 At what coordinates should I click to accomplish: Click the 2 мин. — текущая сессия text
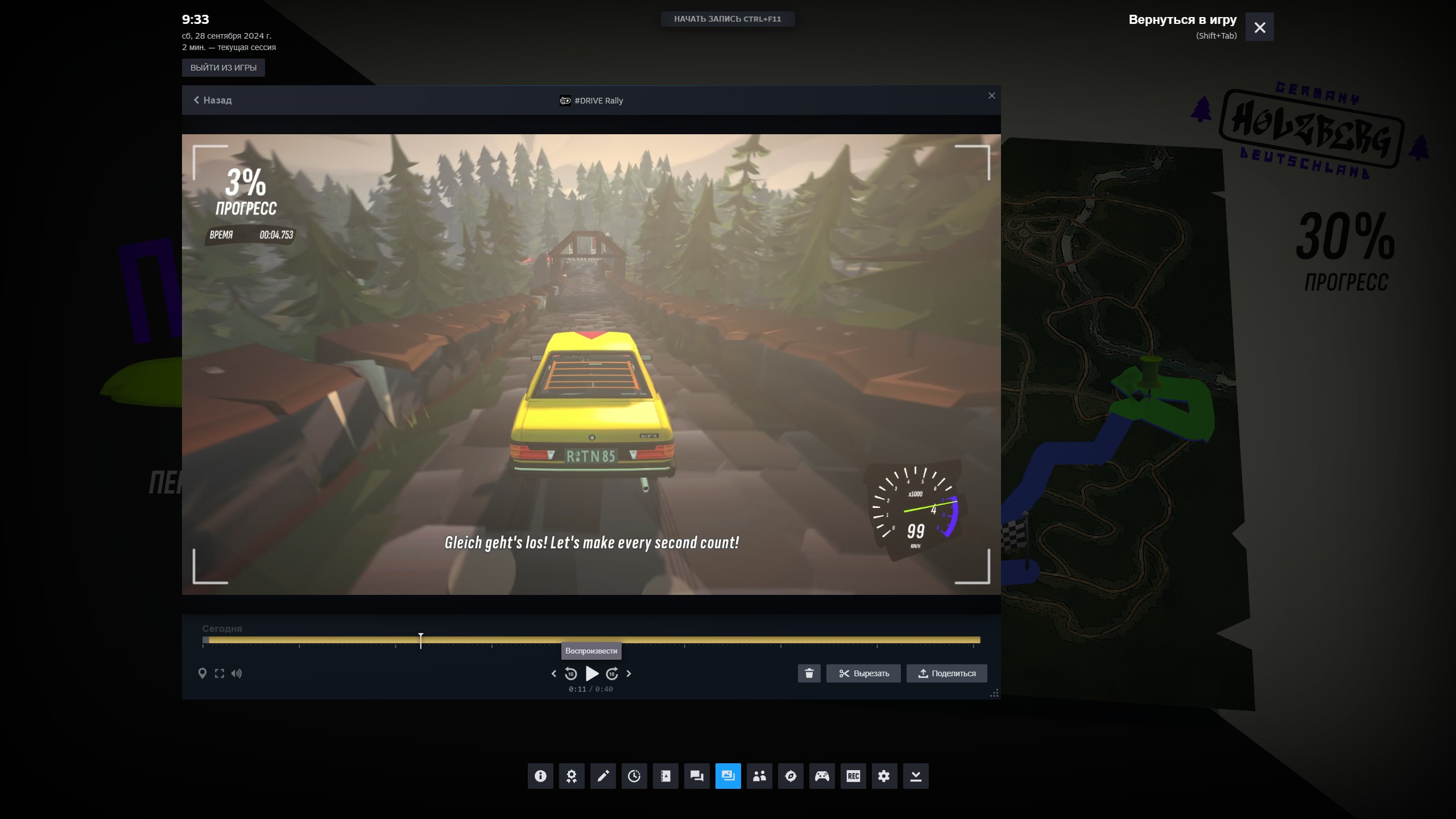229,47
